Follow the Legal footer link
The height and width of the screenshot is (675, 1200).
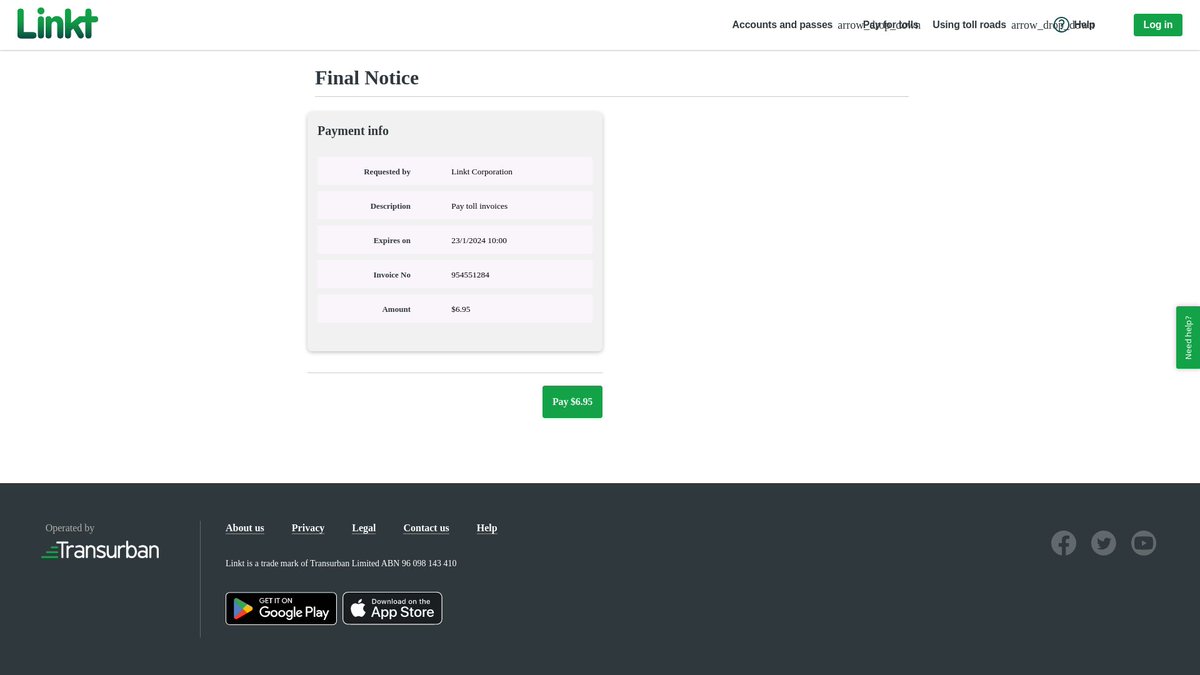364,528
